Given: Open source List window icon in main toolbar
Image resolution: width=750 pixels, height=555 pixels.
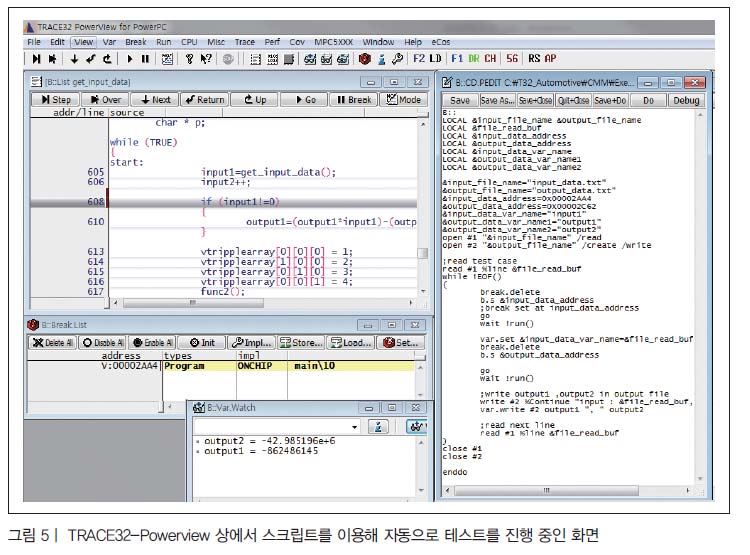Looking at the screenshot, I should (256, 59).
